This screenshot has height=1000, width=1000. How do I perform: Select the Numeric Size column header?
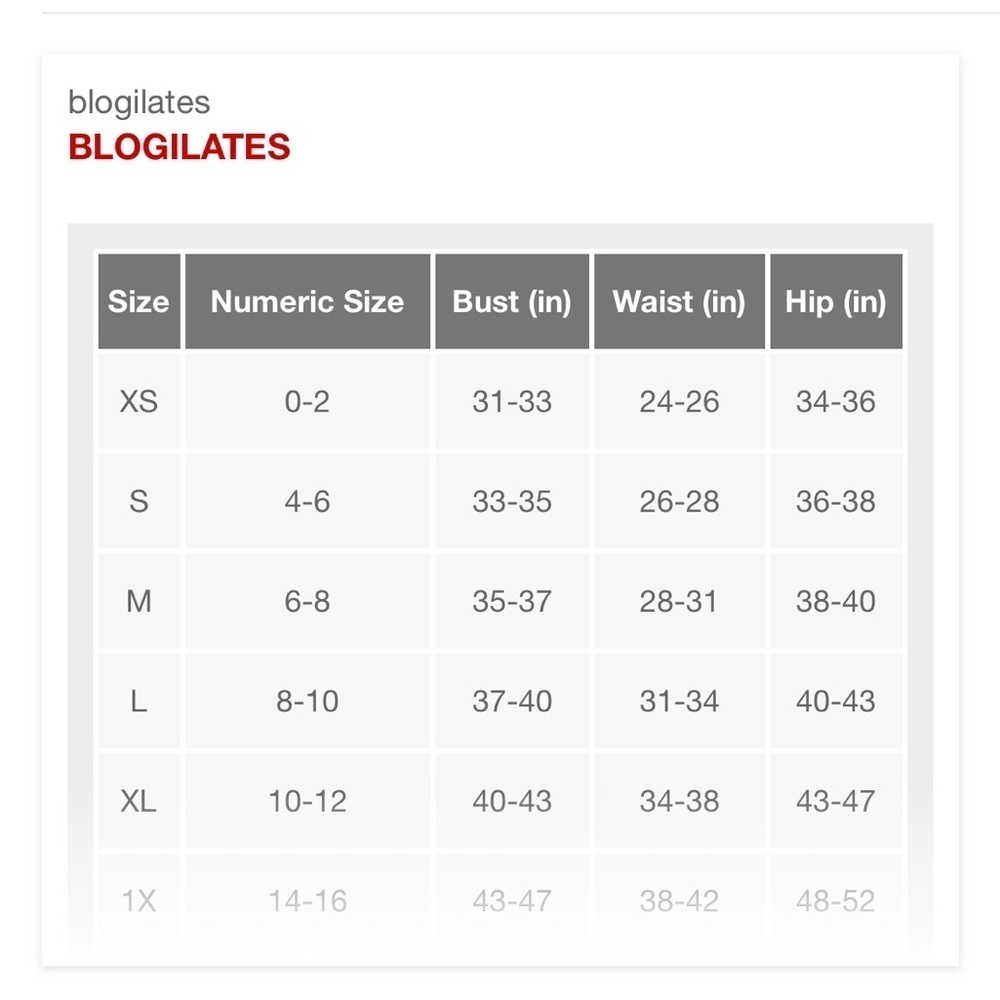[307, 301]
